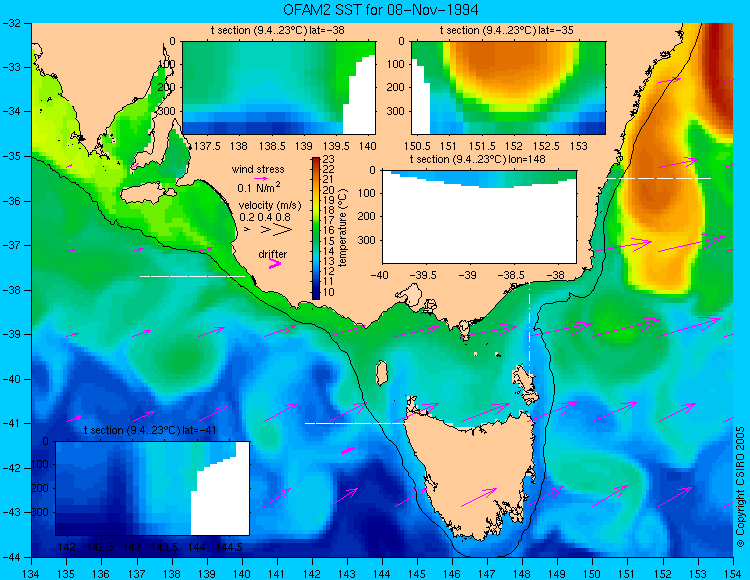The width and height of the screenshot is (750, 580).
Task: Click the color bar's '17' tick label
Action: pyautogui.click(x=329, y=220)
